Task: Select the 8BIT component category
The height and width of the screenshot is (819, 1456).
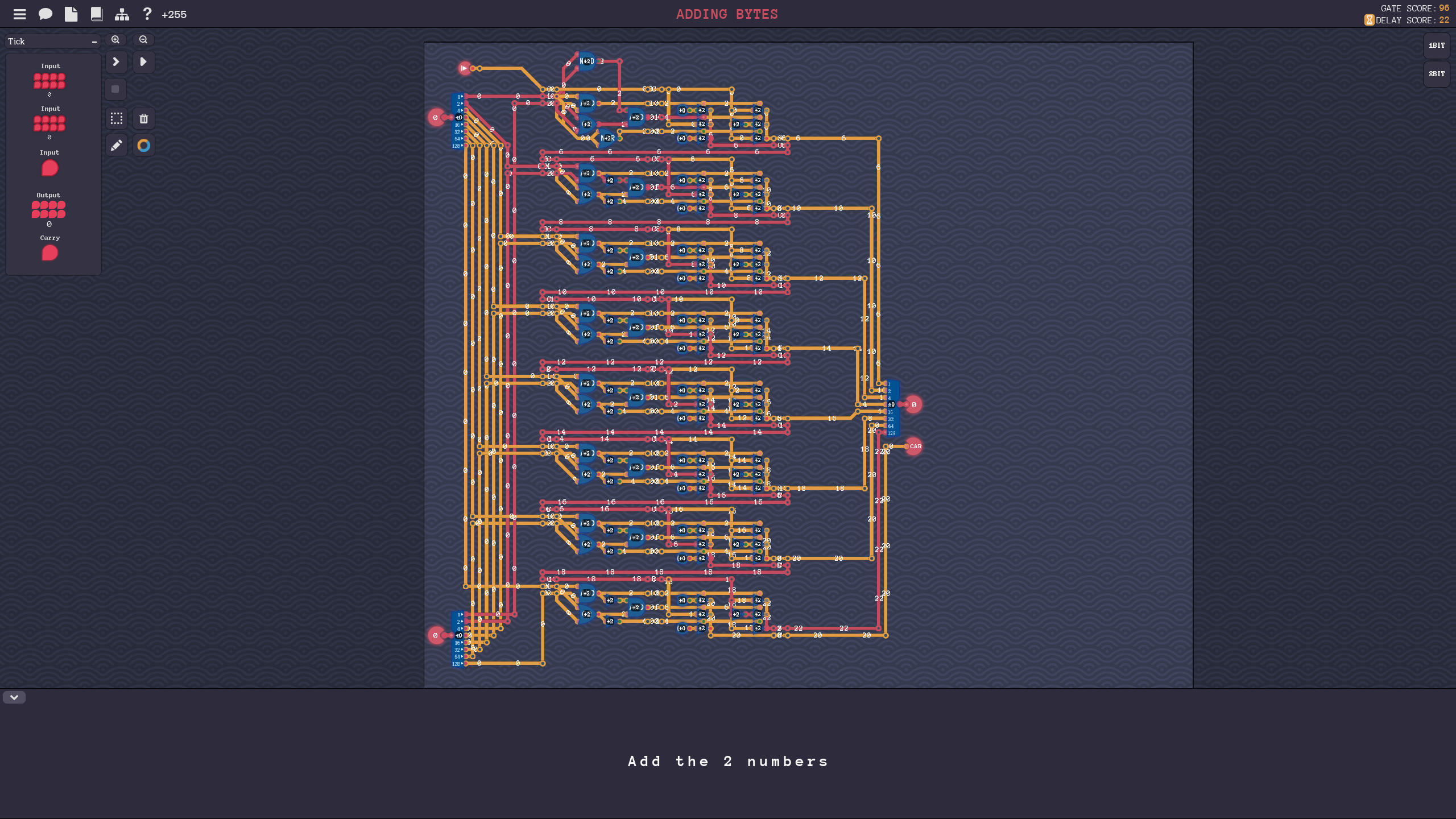Action: coord(1437,74)
